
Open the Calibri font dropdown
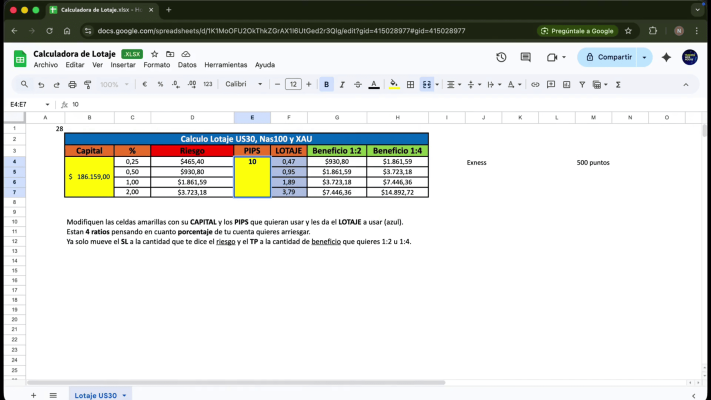(243, 84)
